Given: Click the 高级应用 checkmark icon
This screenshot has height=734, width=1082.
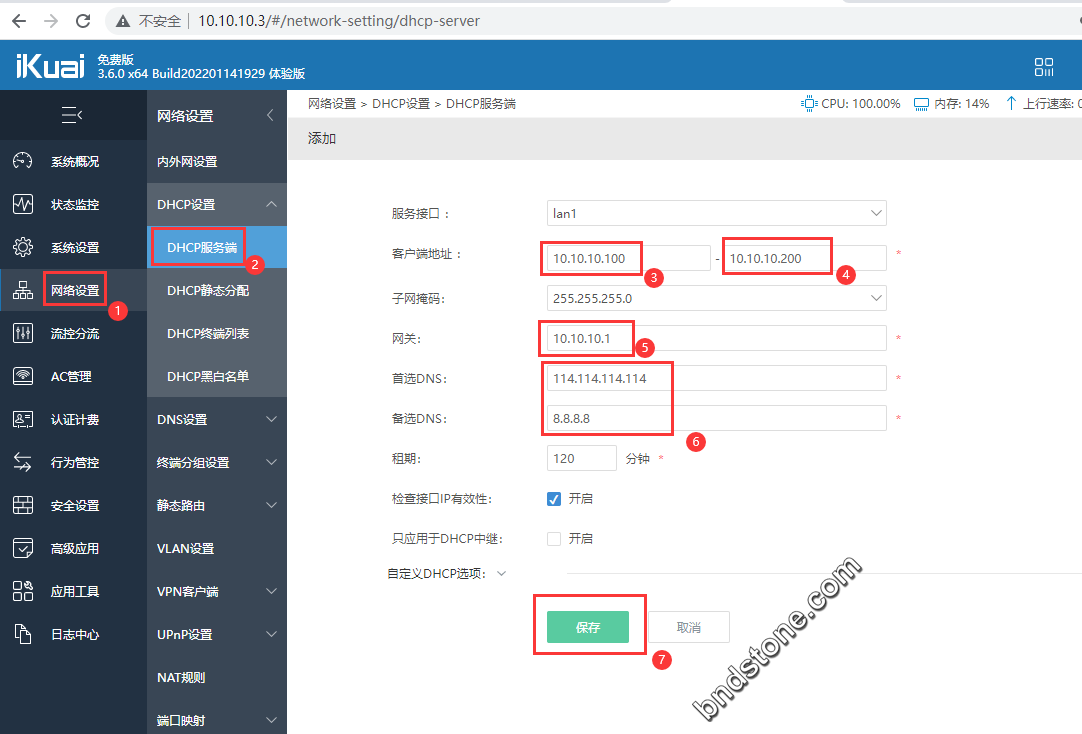Looking at the screenshot, I should (x=23, y=548).
